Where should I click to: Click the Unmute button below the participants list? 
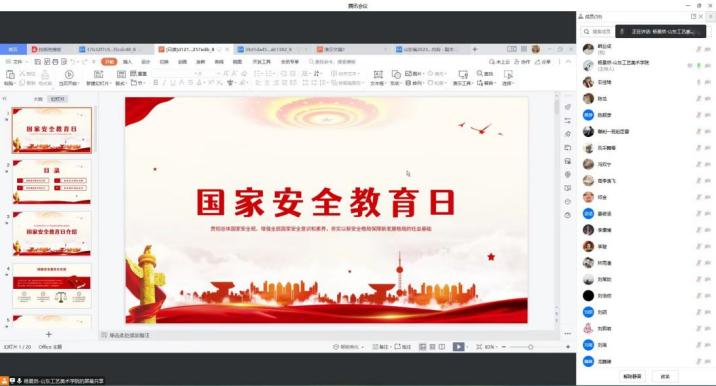(x=632, y=376)
